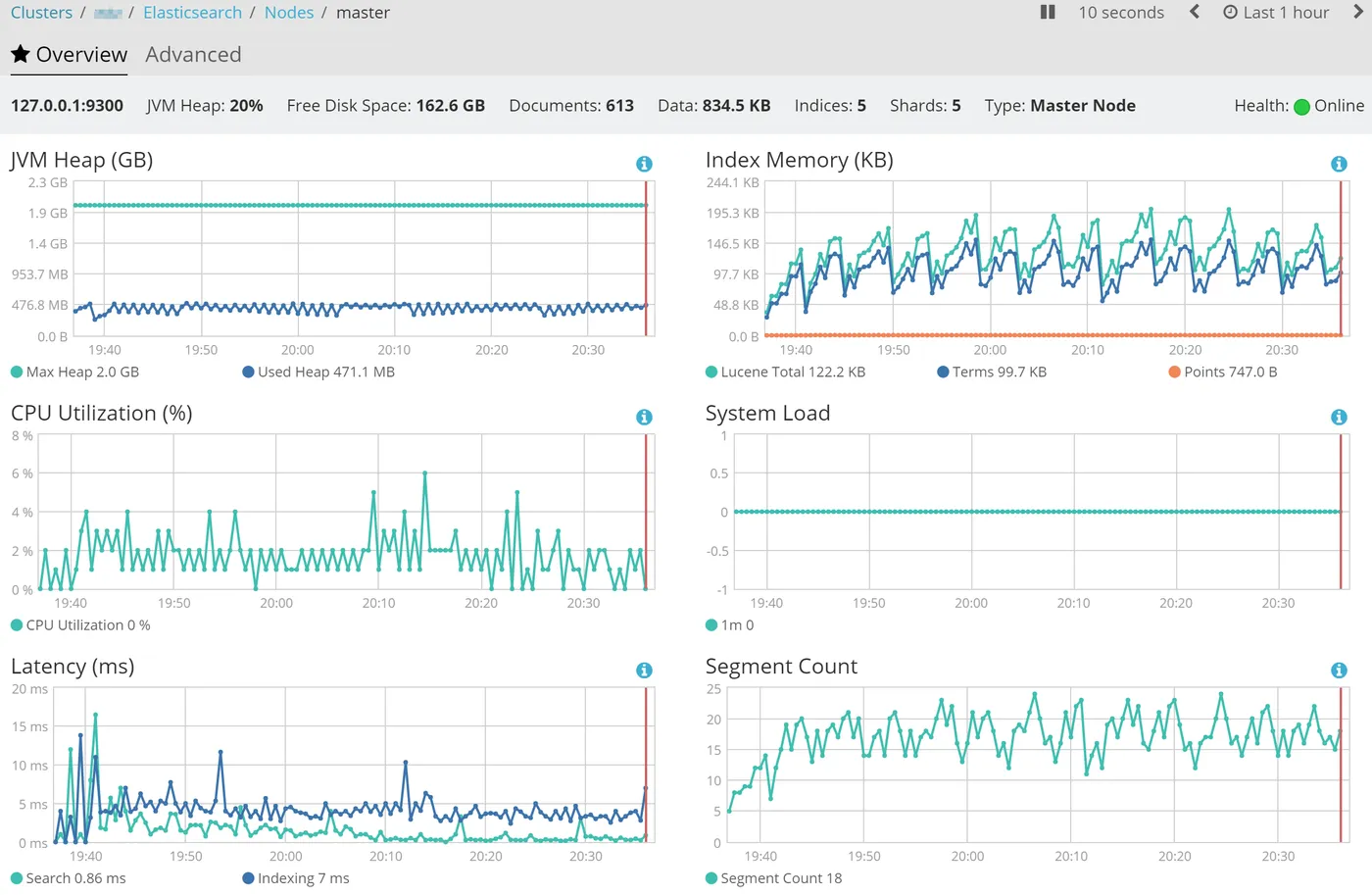The width and height of the screenshot is (1372, 895).
Task: Open the blurred cluster name breadcrumb
Action: 108,13
